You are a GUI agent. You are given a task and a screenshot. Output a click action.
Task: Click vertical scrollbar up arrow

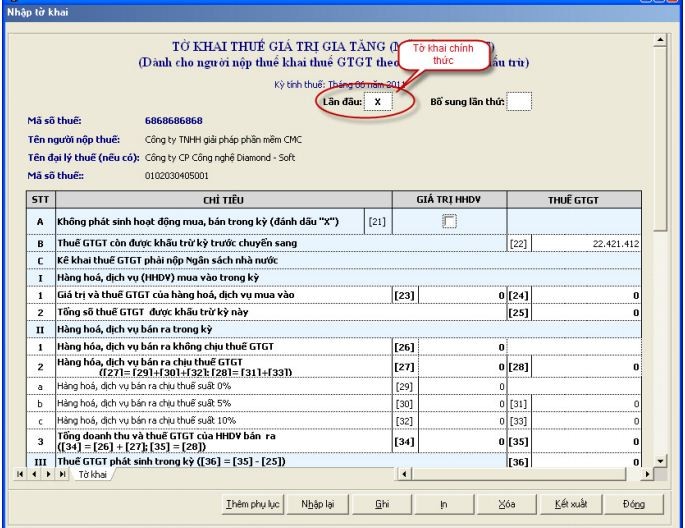[x=660, y=40]
